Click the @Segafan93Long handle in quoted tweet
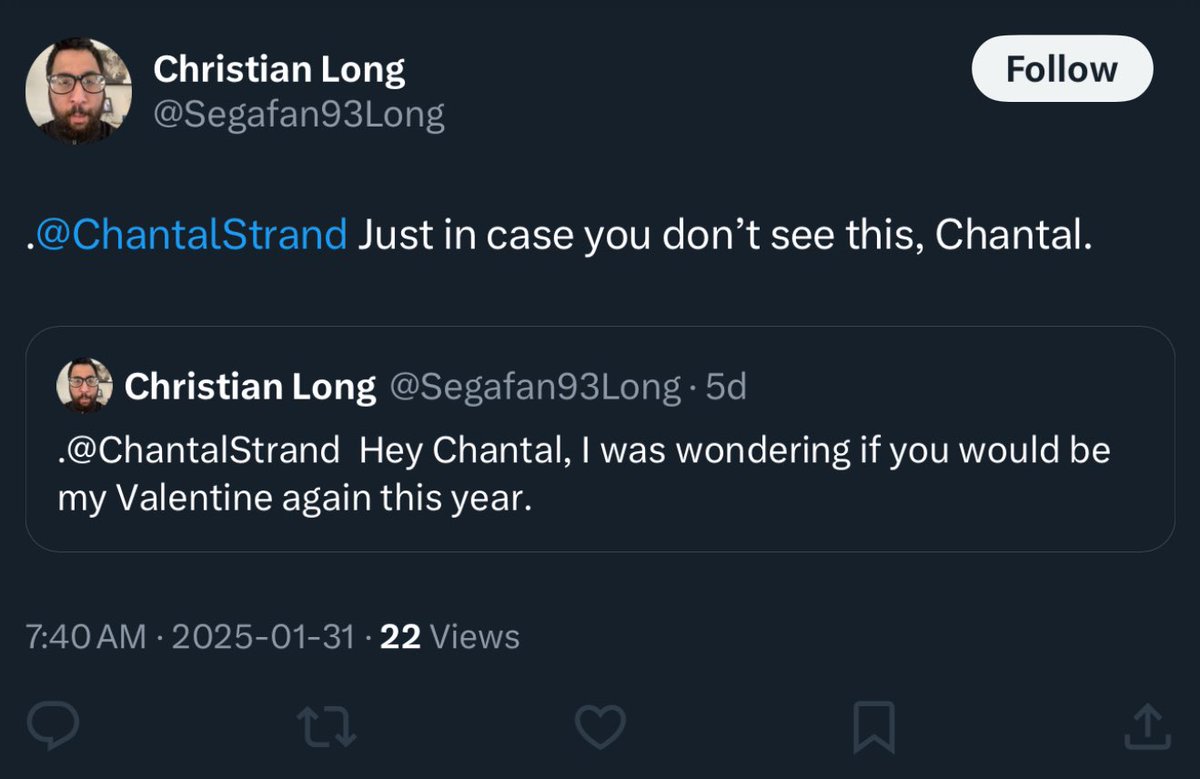 pos(534,386)
